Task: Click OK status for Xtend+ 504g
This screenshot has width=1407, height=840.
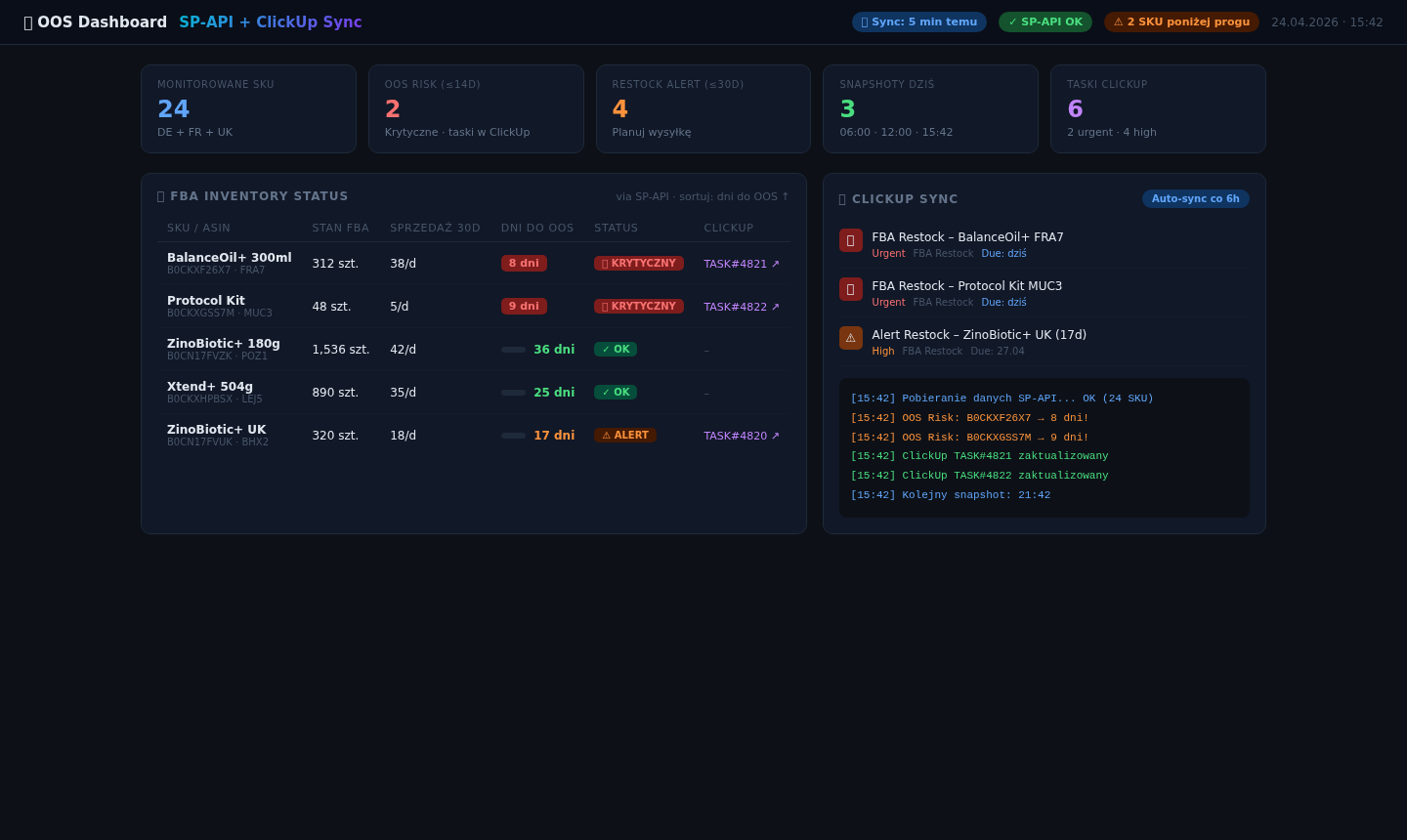Action: coord(616,393)
